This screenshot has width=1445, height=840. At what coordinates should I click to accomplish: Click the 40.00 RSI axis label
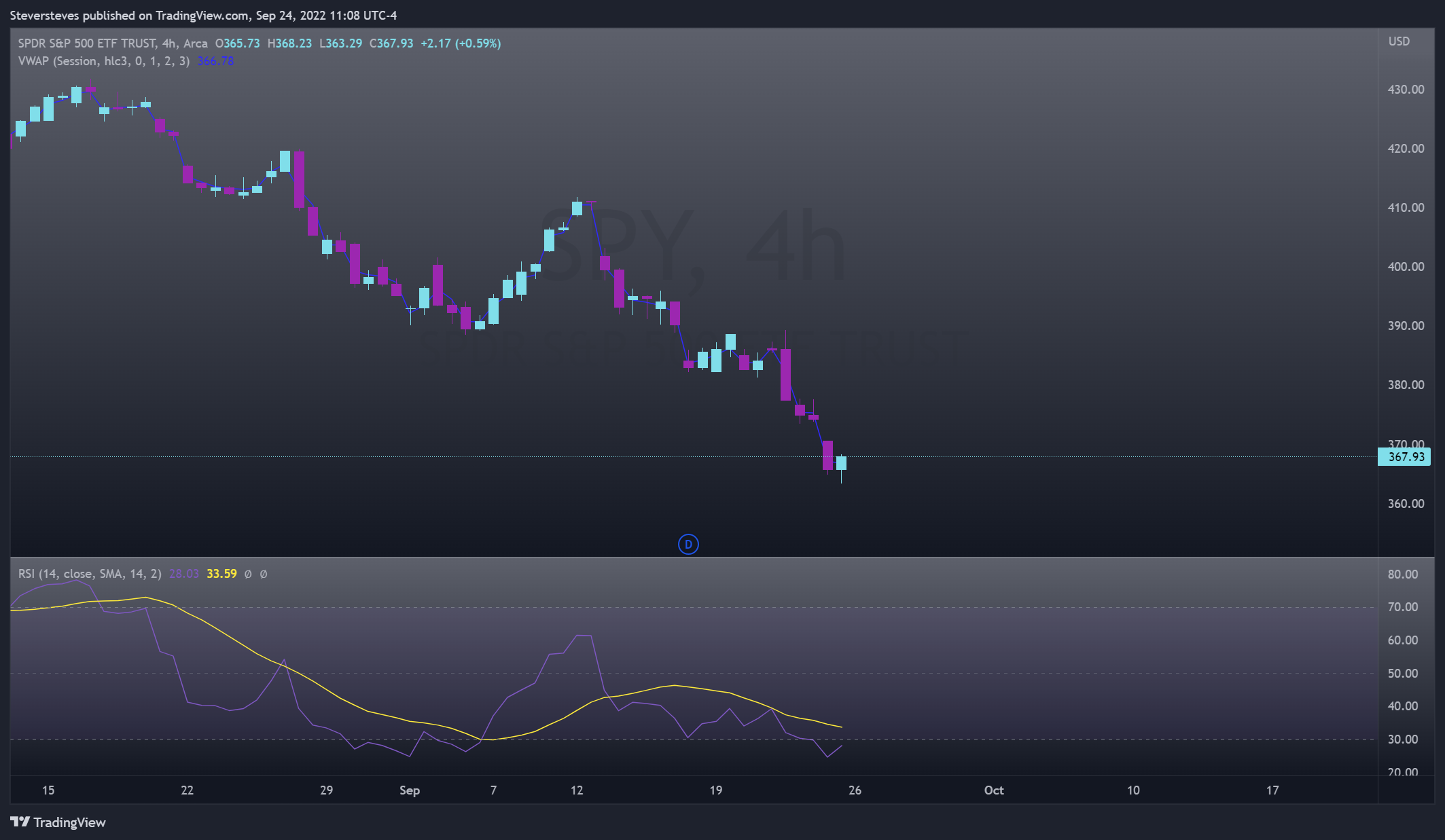pos(1403,706)
